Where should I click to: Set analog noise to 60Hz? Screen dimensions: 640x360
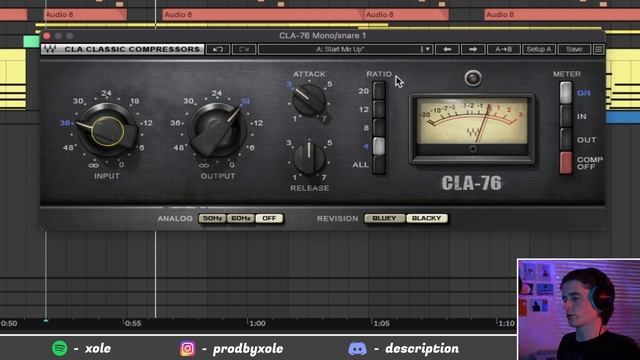241,218
